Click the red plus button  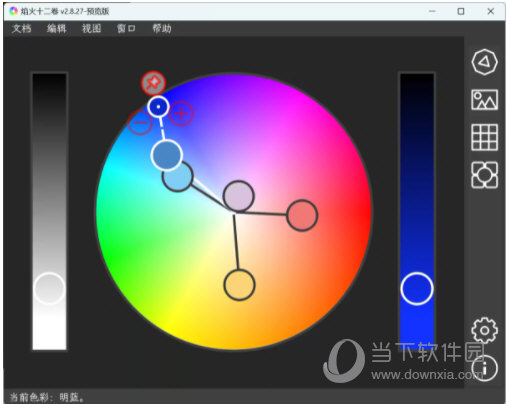(x=181, y=114)
